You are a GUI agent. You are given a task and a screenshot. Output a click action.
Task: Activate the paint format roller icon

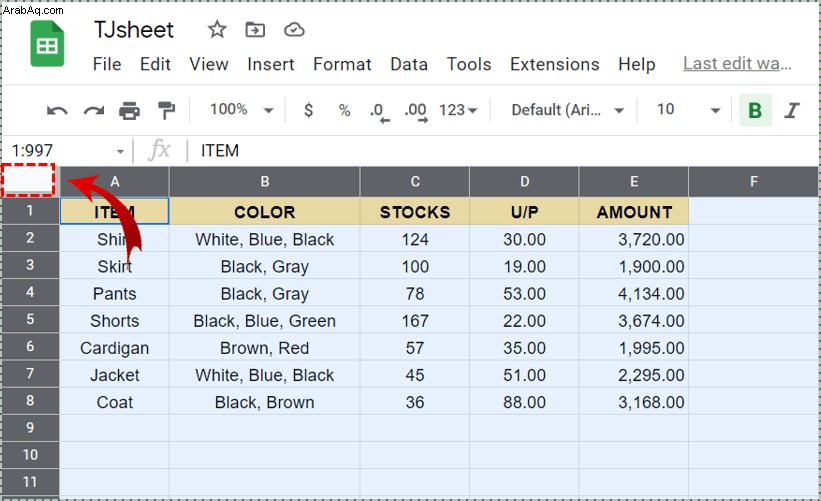point(166,110)
